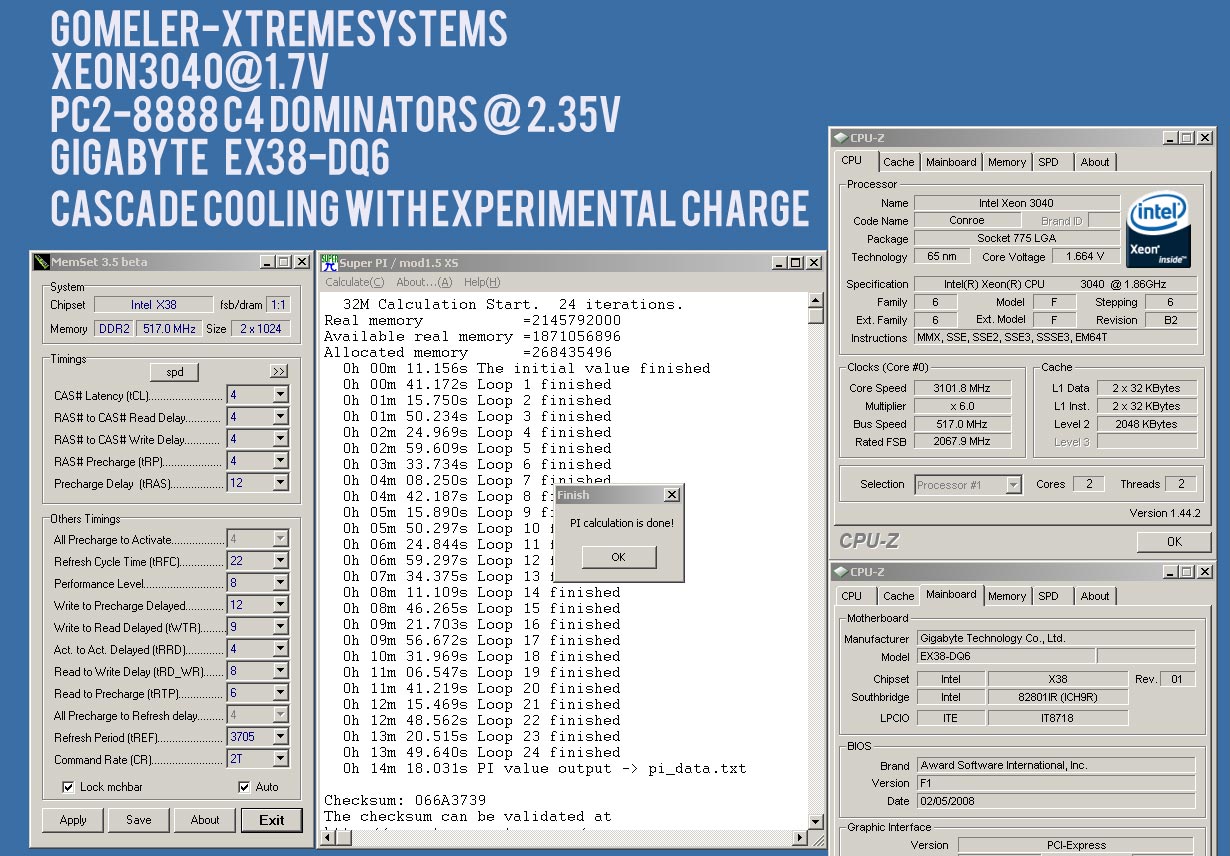The height and width of the screenshot is (856, 1230).
Task: Click the fsb/dram 1:1 value field
Action: click(278, 304)
